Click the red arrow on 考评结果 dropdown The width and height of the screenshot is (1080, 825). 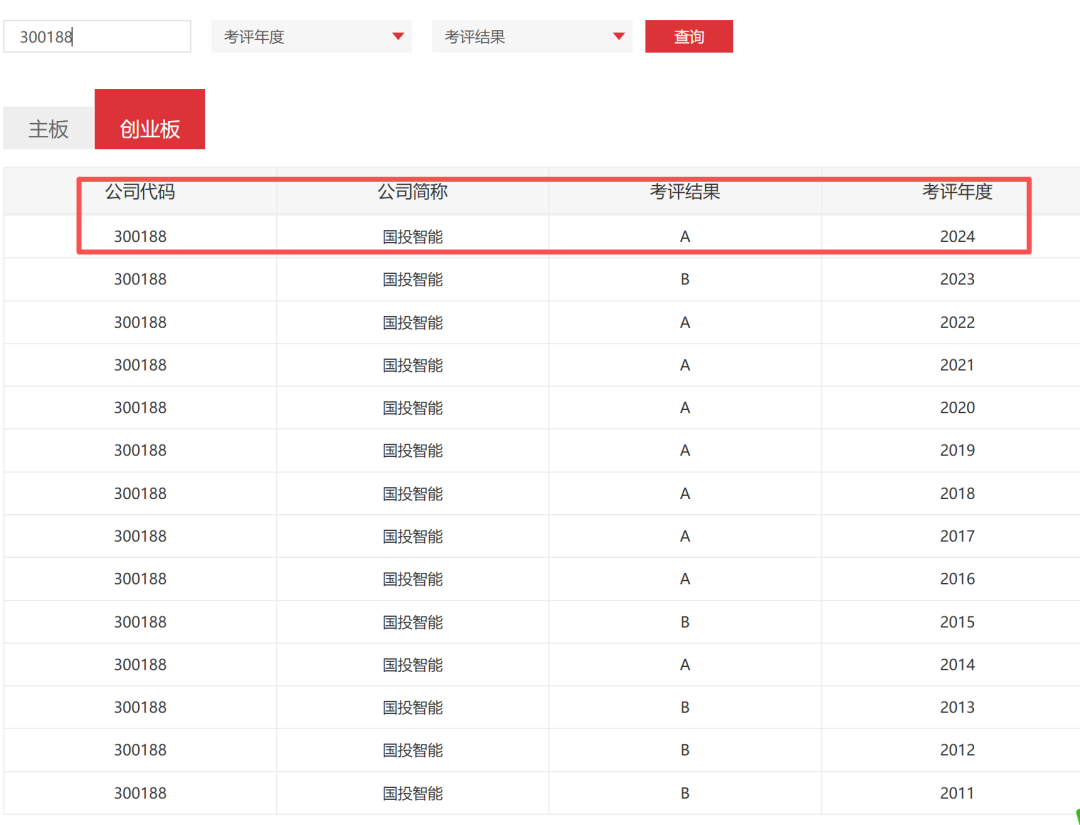tap(619, 37)
